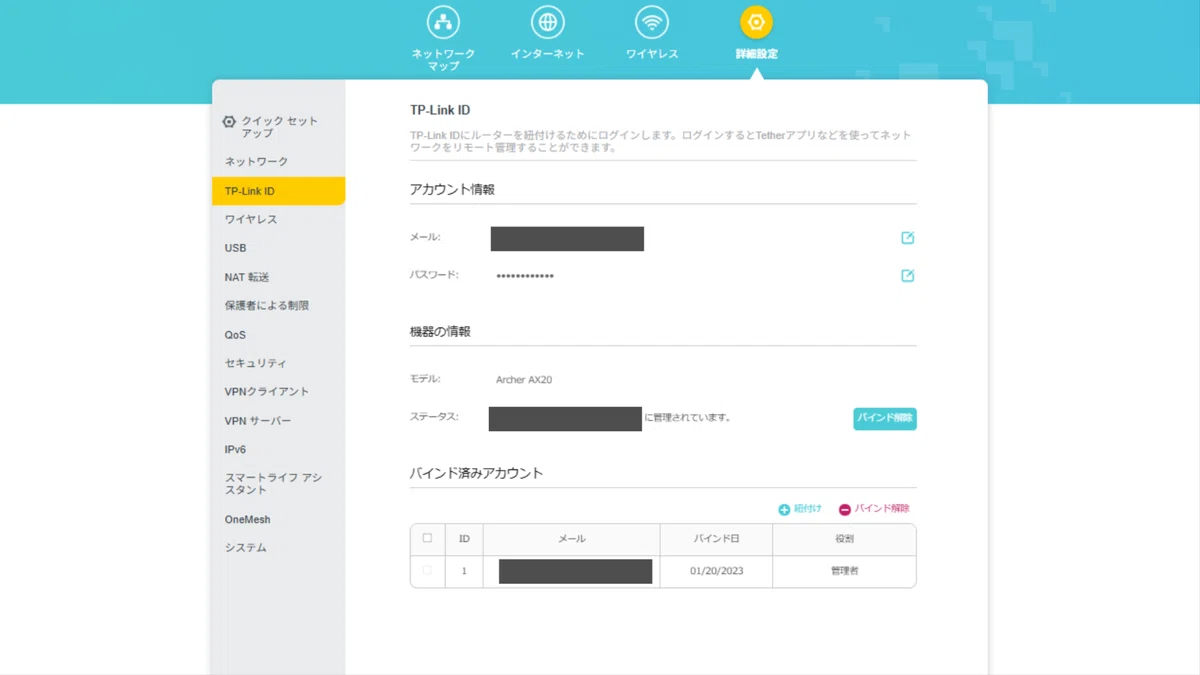This screenshot has width=1200, height=675.
Task: Open クイック セットアップ in sidebar
Action: (x=279, y=127)
